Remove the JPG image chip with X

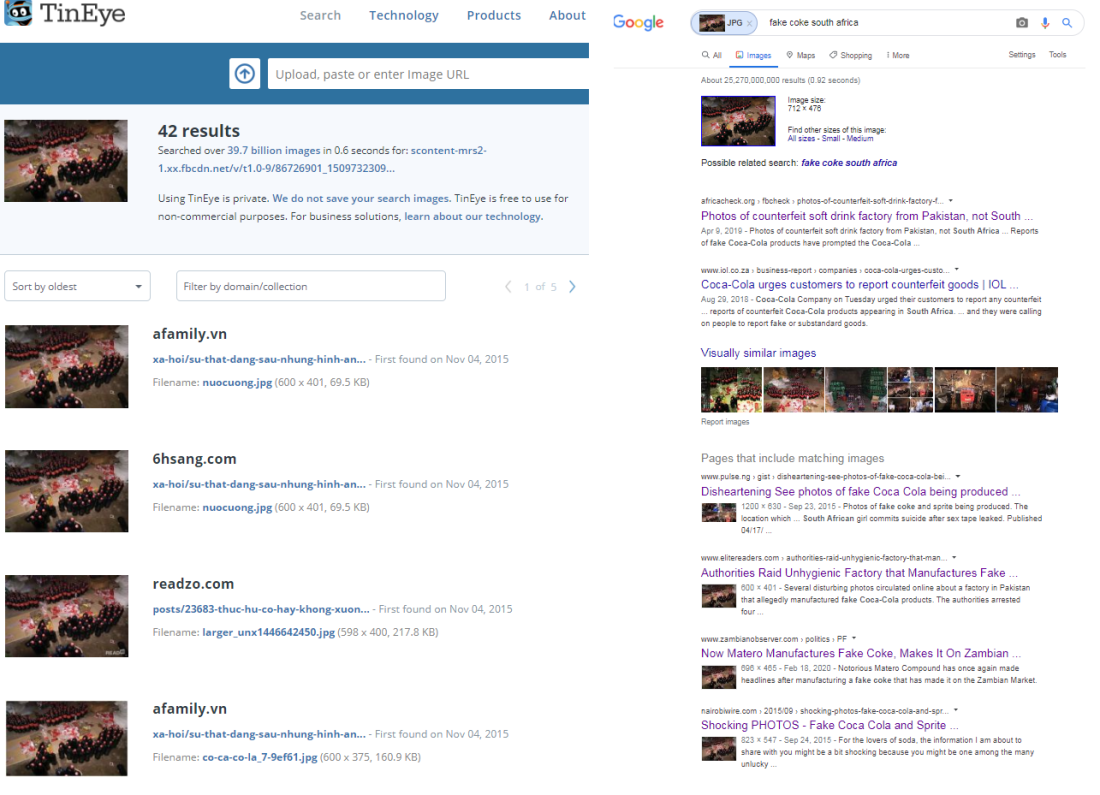point(749,23)
